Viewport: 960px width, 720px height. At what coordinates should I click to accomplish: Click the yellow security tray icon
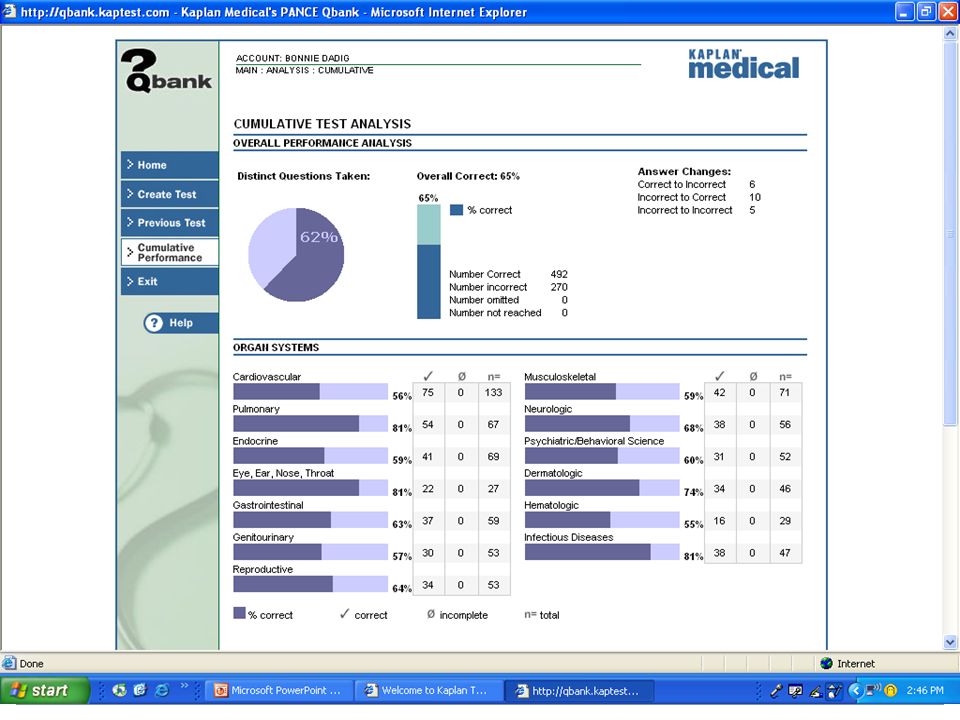coord(891,691)
